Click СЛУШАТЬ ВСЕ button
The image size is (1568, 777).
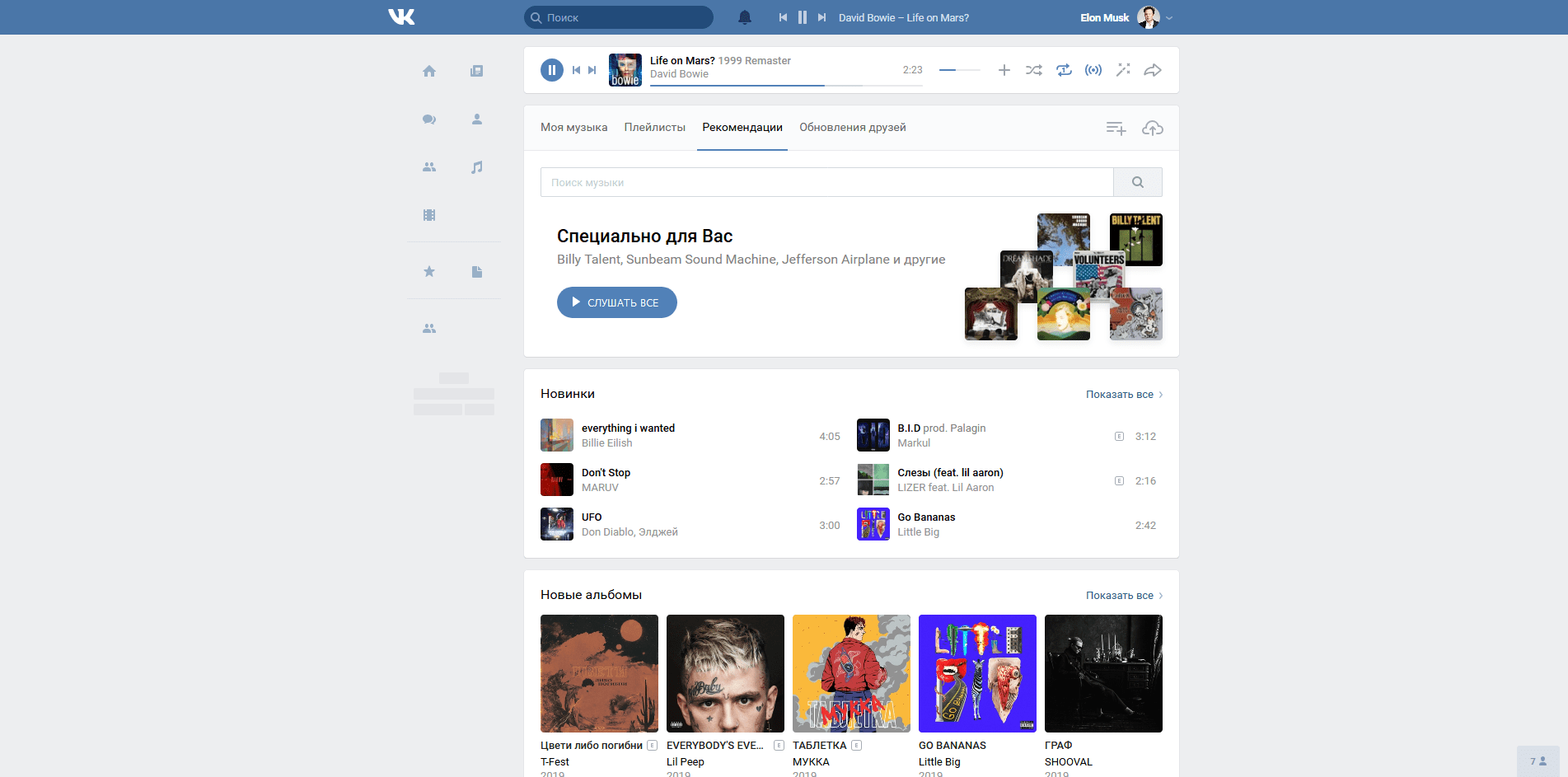coord(617,302)
